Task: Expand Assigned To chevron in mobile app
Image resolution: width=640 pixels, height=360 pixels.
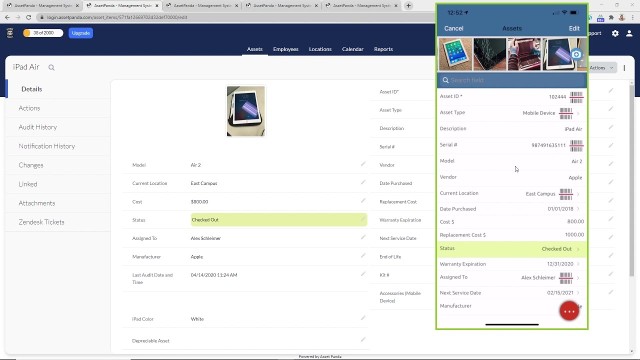Action: tap(578, 278)
